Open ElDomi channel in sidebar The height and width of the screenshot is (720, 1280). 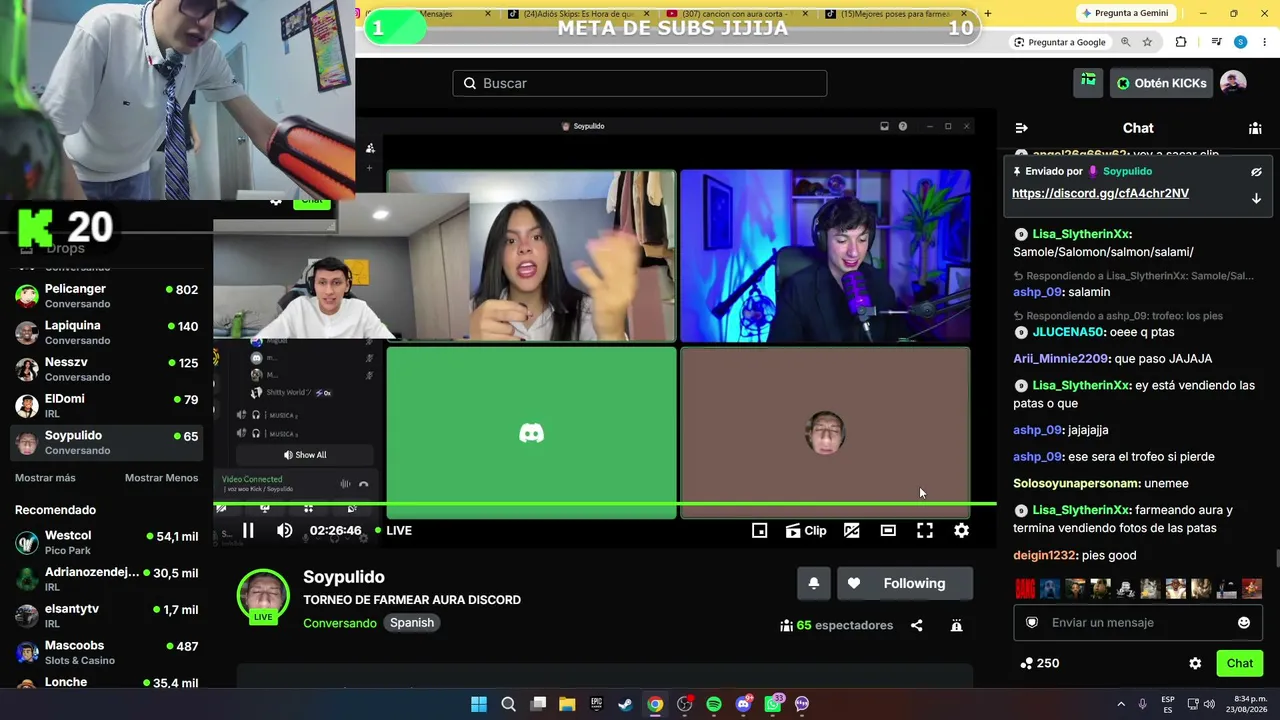coord(106,405)
